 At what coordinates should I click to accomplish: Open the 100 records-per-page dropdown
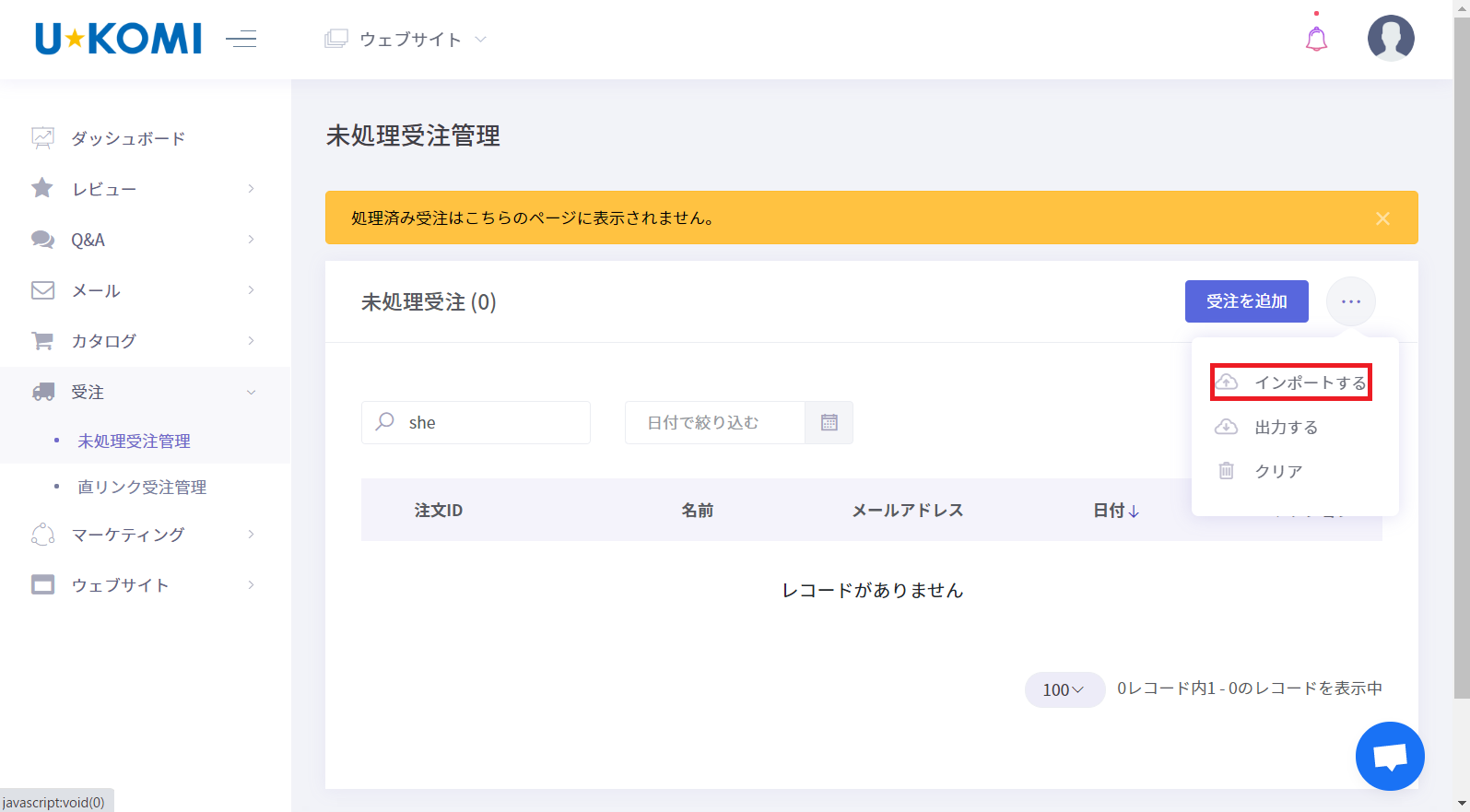pyautogui.click(x=1064, y=689)
